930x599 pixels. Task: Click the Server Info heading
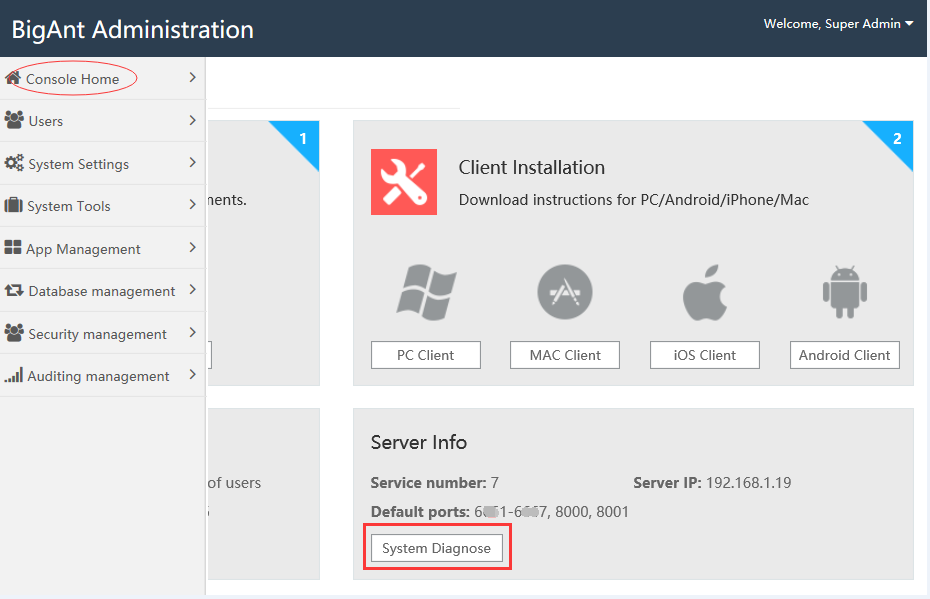click(419, 442)
